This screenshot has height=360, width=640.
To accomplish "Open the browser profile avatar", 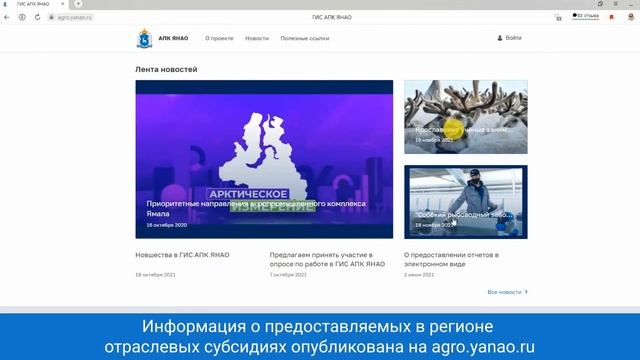I will tap(631, 17).
